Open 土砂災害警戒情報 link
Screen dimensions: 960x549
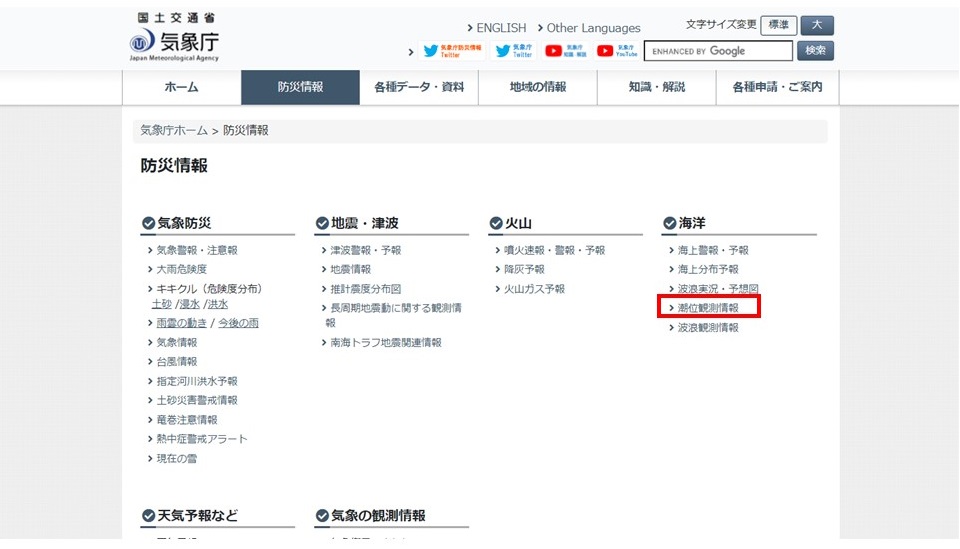(x=197, y=400)
